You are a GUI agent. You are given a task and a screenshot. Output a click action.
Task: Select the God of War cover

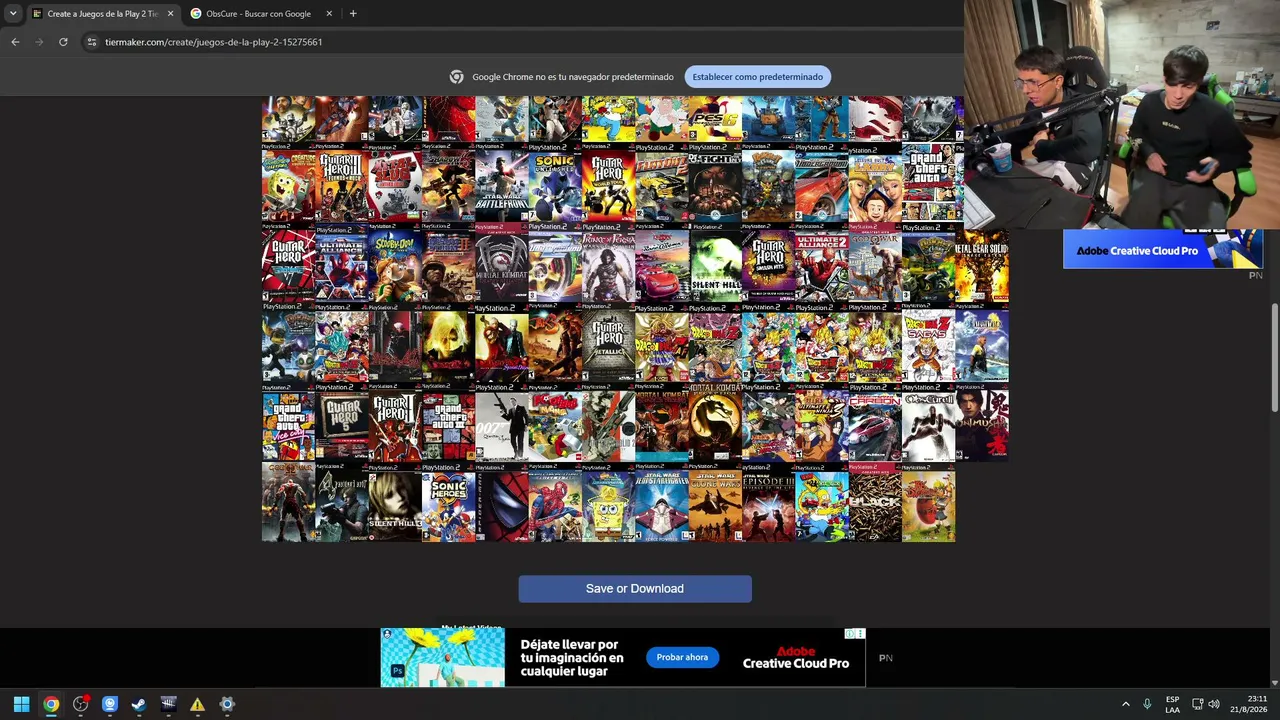pos(875,263)
